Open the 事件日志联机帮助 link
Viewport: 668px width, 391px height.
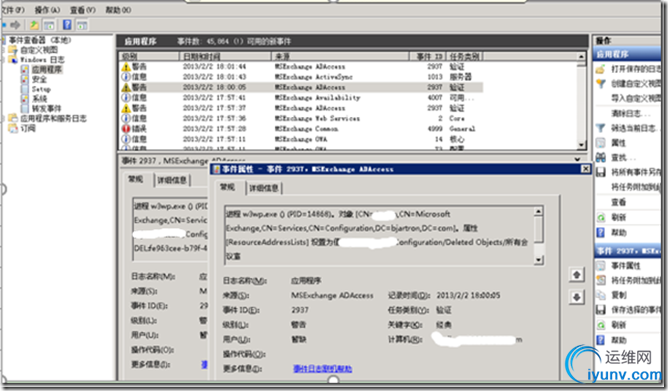[322, 368]
